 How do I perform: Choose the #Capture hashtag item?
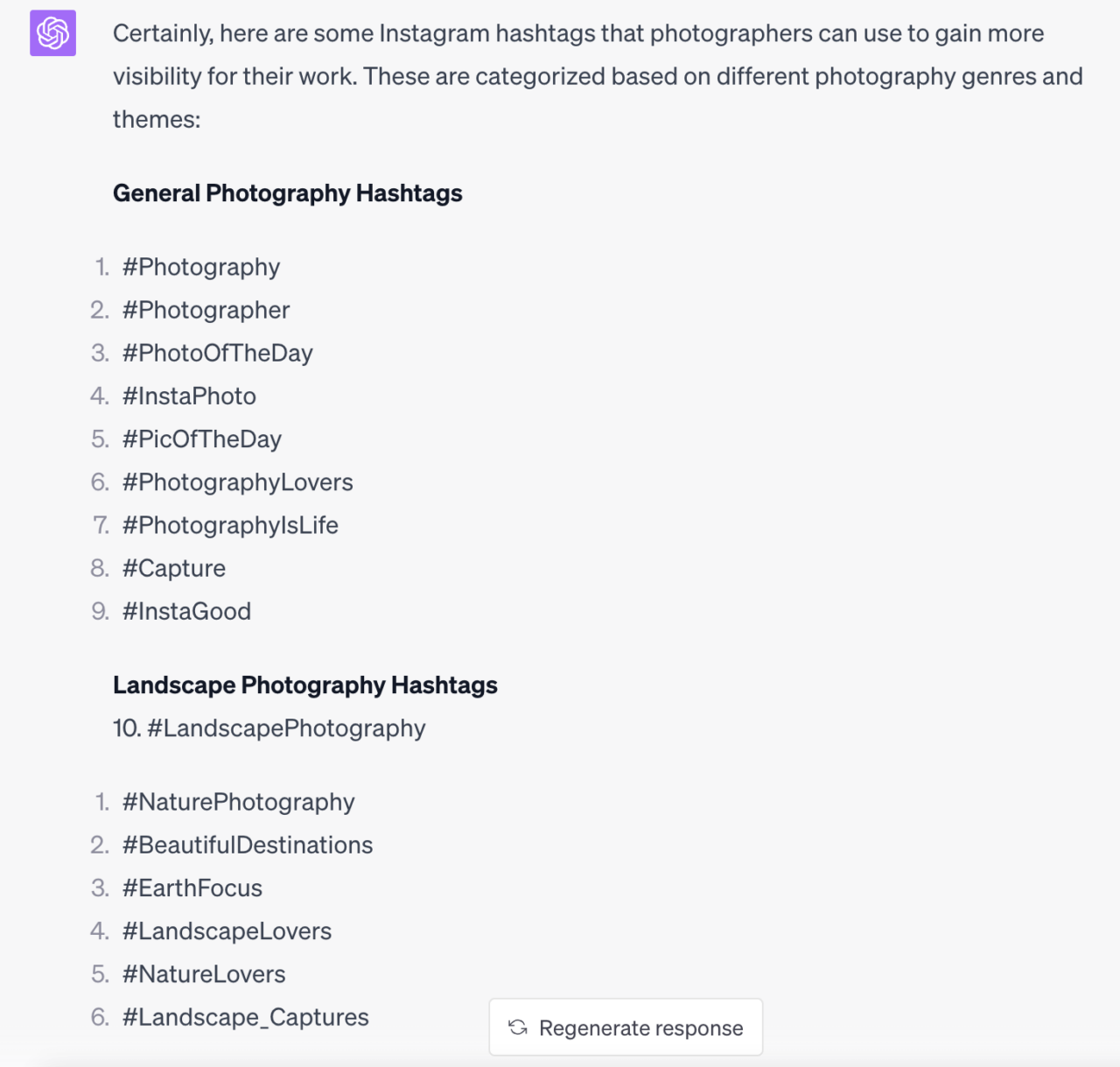tap(174, 568)
